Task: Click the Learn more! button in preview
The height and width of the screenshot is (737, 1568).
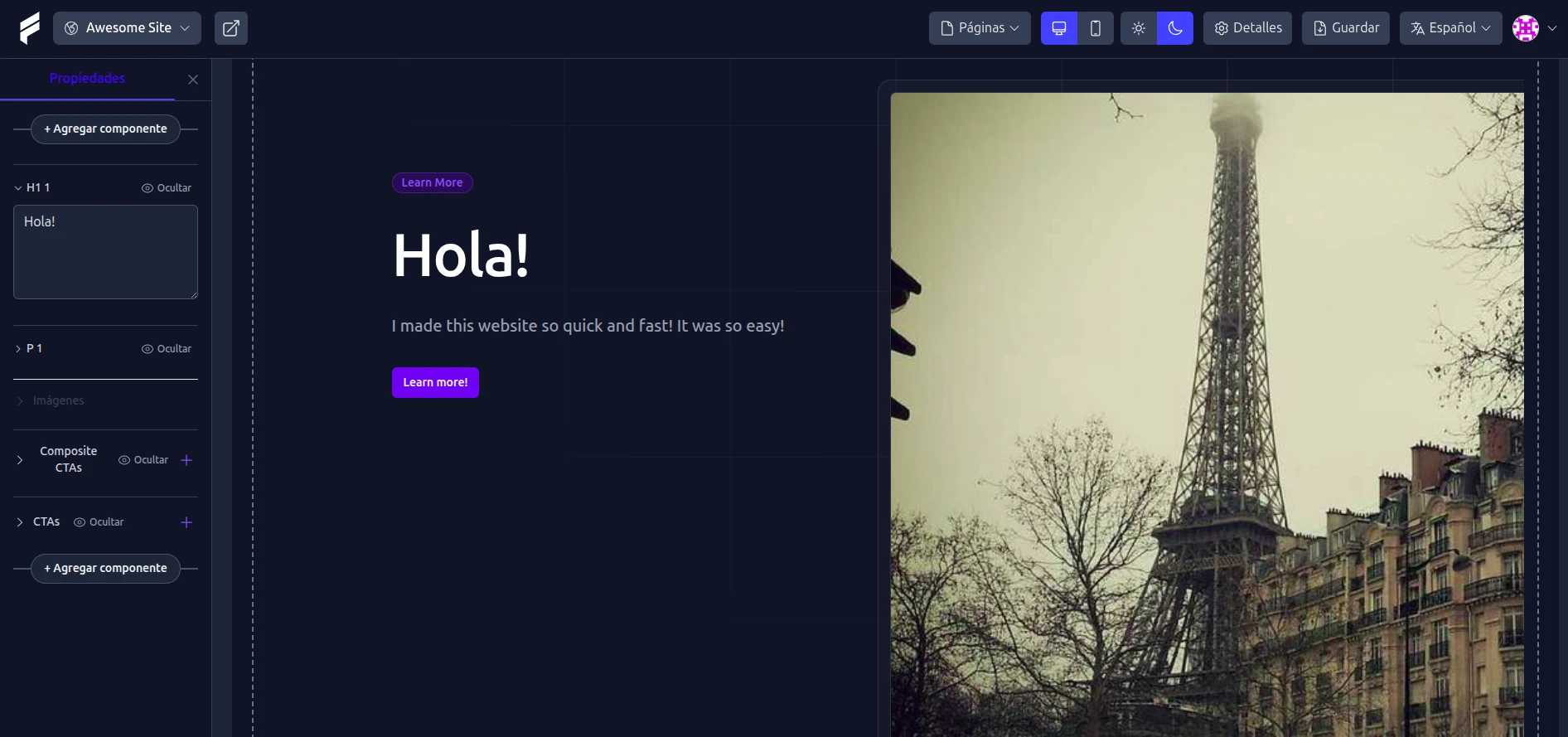Action: (435, 383)
